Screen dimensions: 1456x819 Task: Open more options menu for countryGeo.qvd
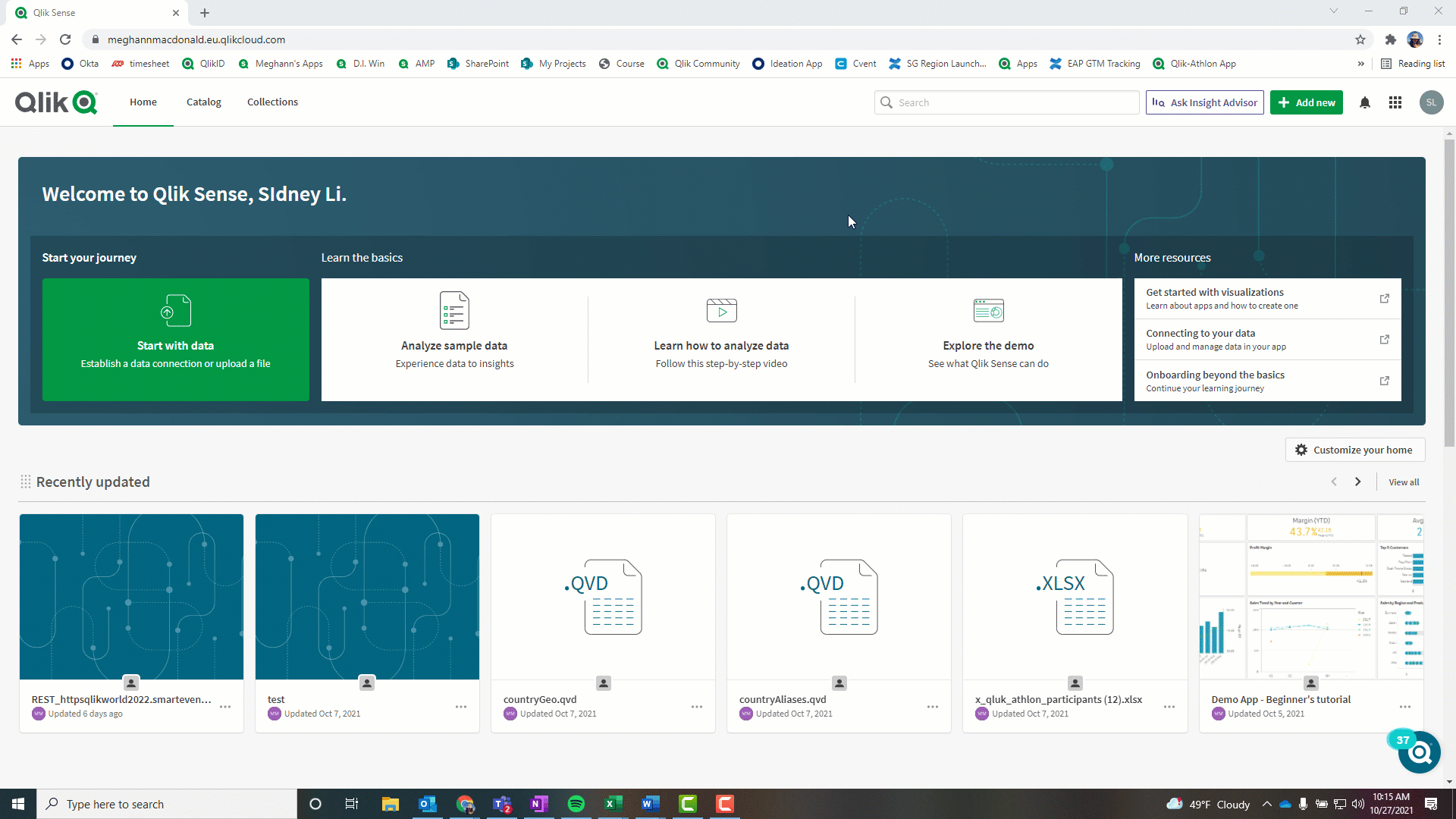[697, 707]
